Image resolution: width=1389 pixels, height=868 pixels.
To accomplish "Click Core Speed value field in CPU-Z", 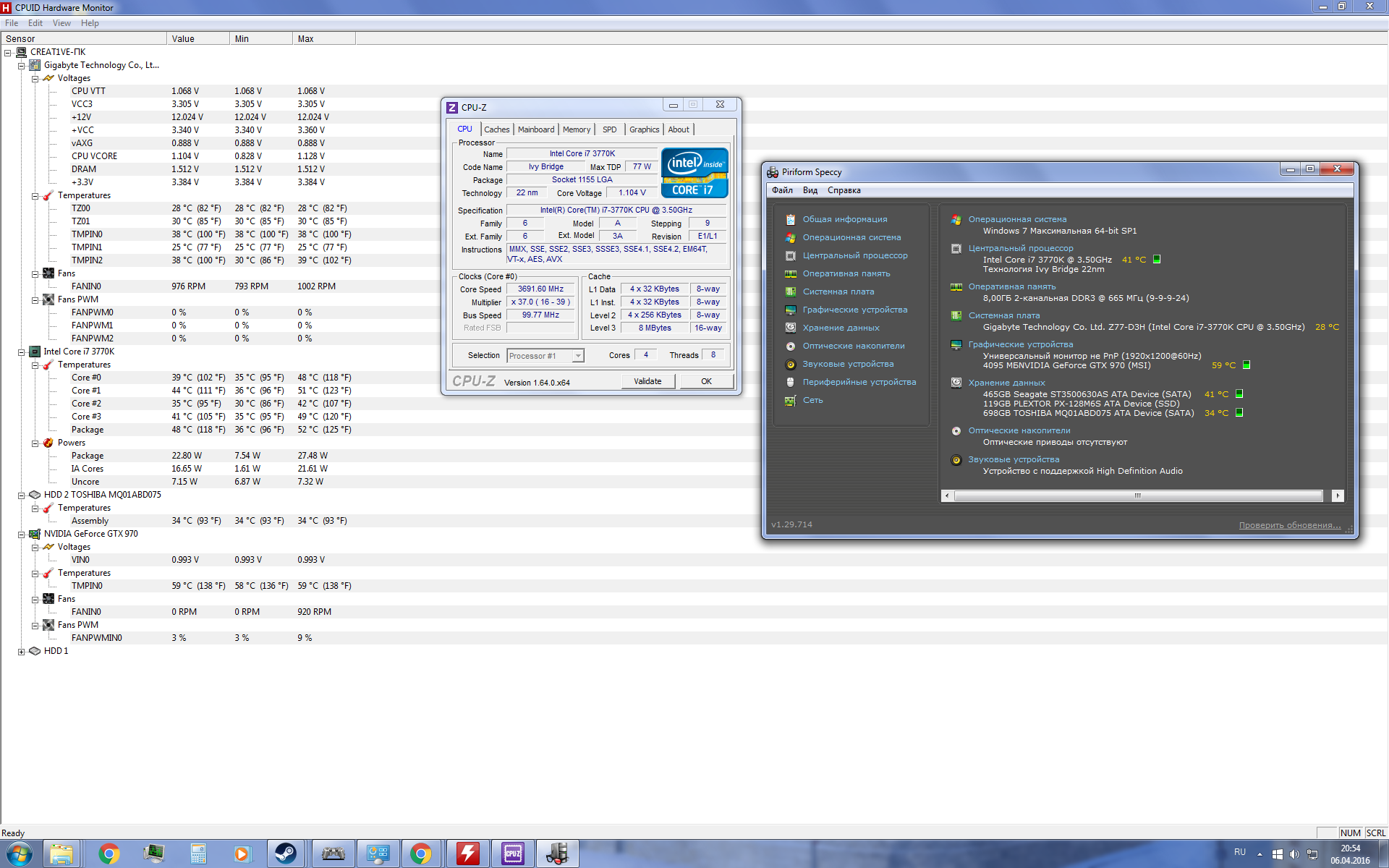I will pos(540,289).
